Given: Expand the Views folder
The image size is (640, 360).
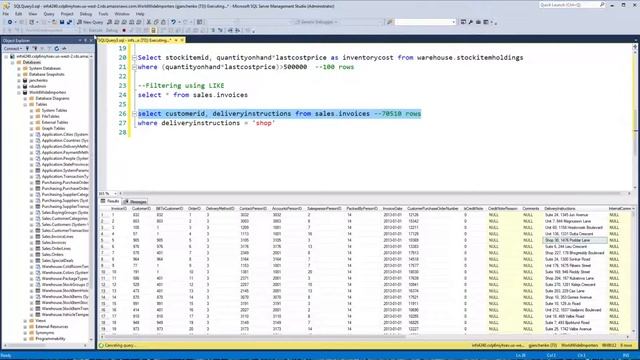Looking at the screenshot, I should (25, 321).
